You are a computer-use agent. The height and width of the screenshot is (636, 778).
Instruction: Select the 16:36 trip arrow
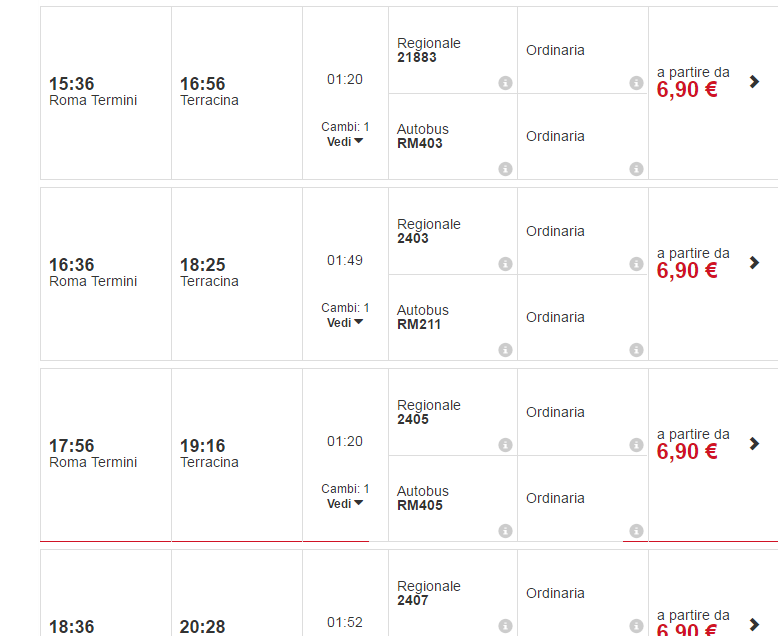click(x=755, y=263)
